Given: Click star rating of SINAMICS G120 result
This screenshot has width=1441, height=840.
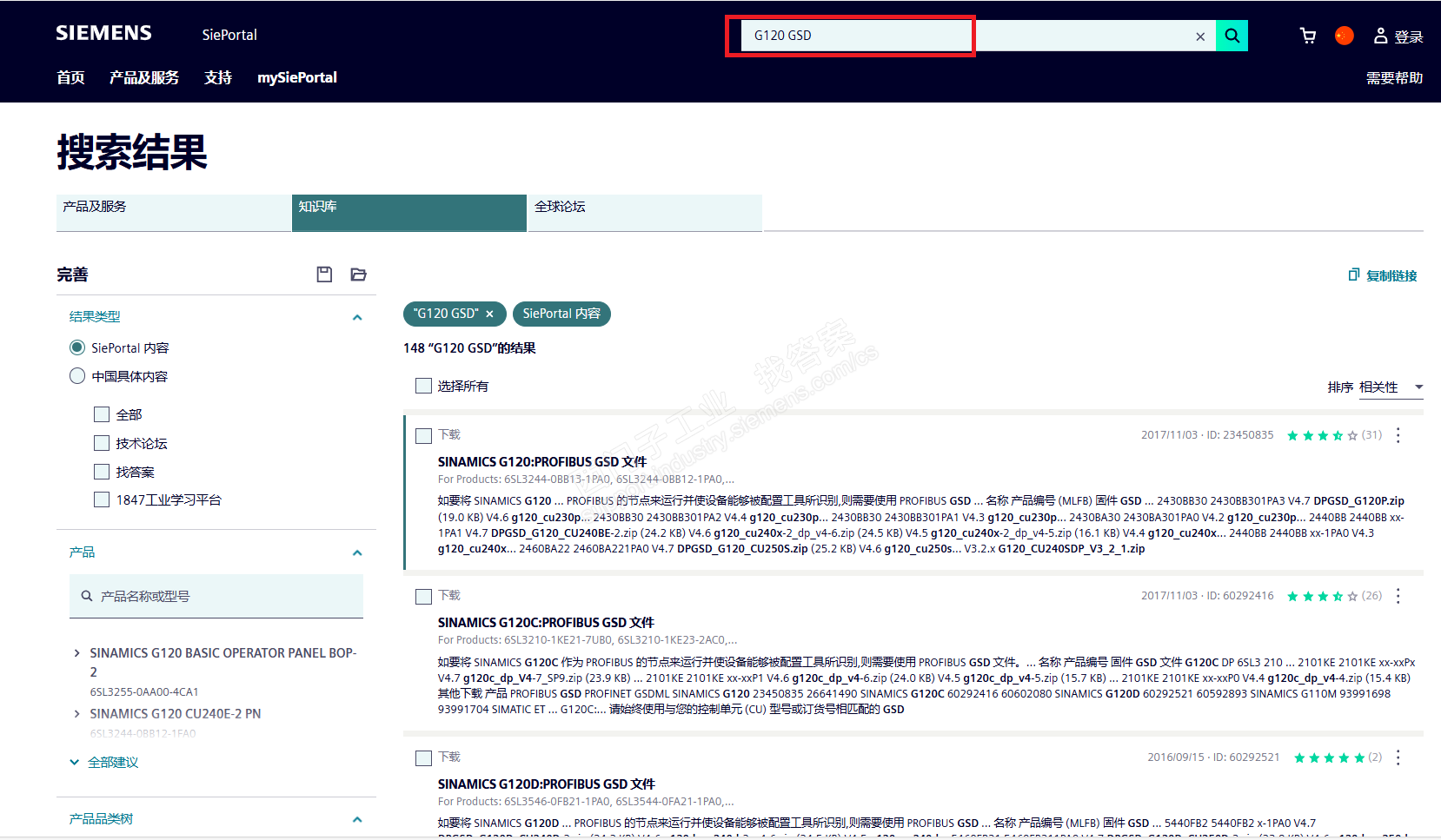Looking at the screenshot, I should pyautogui.click(x=1322, y=435).
